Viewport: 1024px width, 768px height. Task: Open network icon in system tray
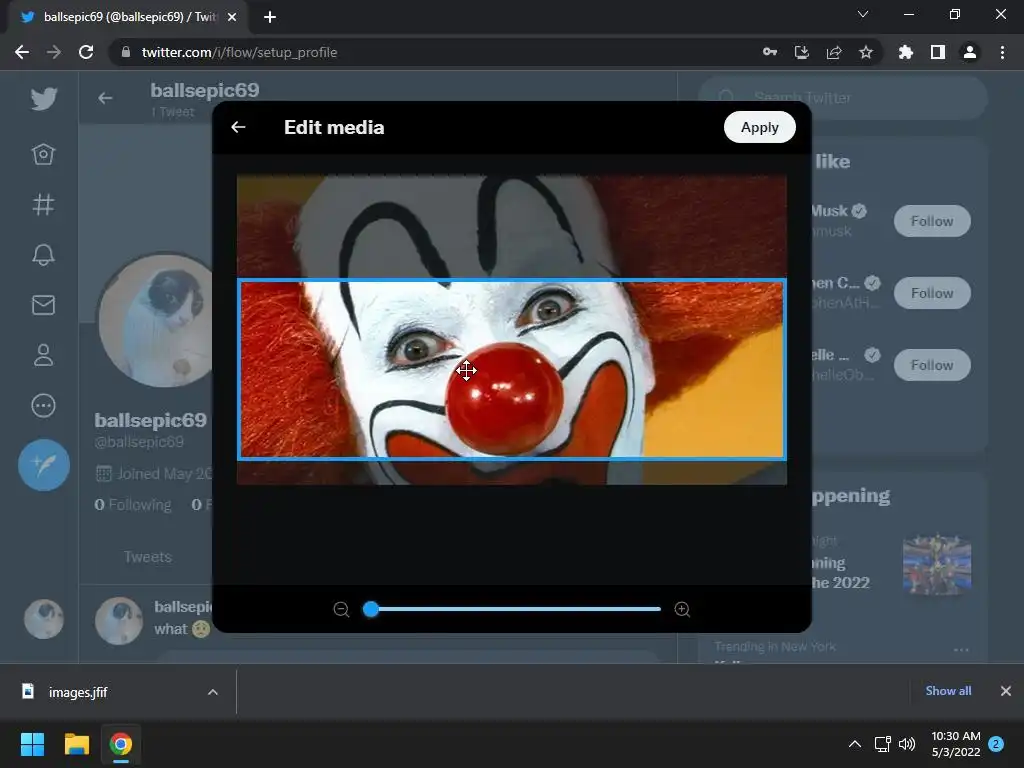point(882,744)
